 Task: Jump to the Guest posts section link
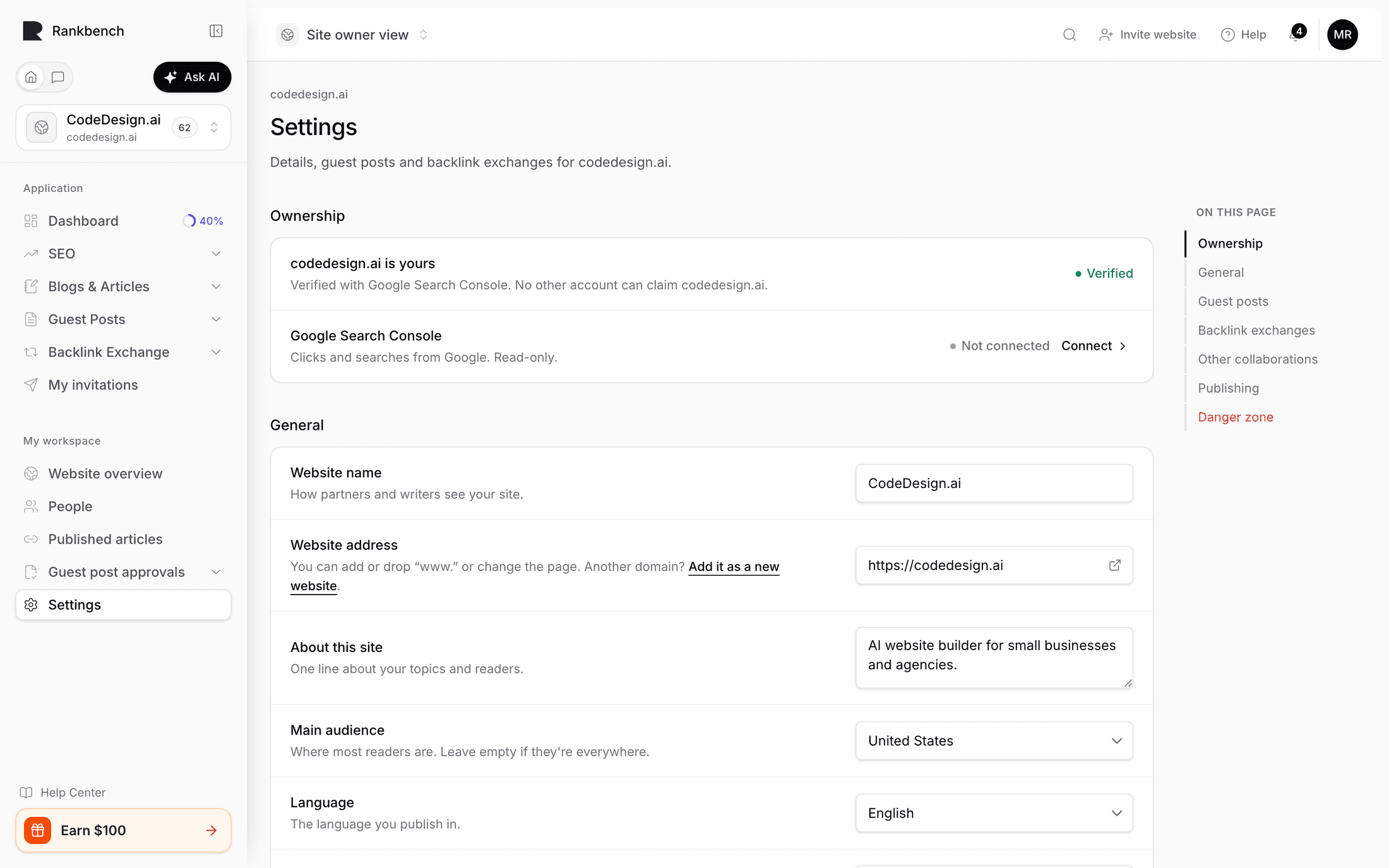click(1232, 302)
